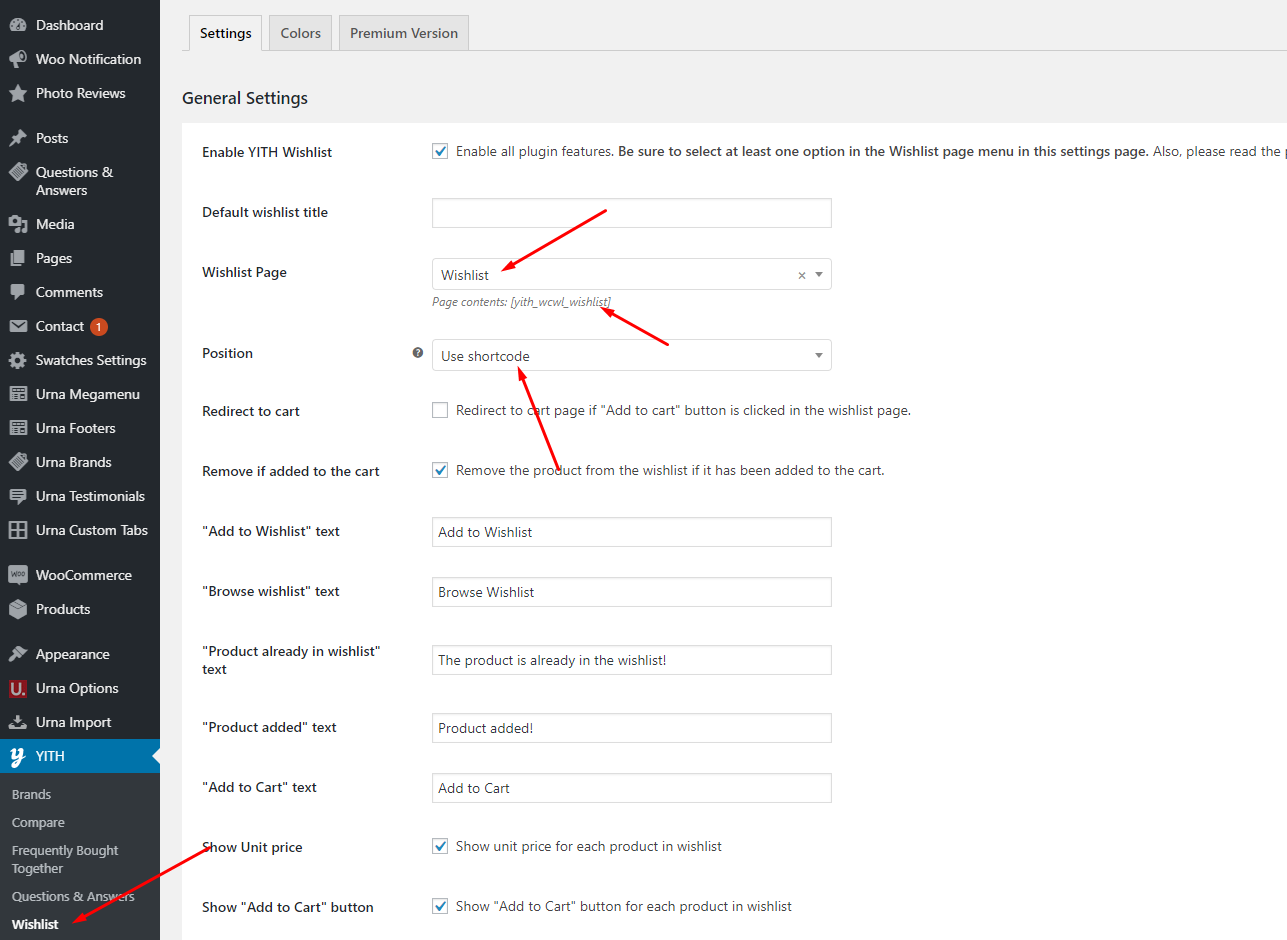
Task: Enable the Redirect to cart checkbox
Action: (x=440, y=410)
